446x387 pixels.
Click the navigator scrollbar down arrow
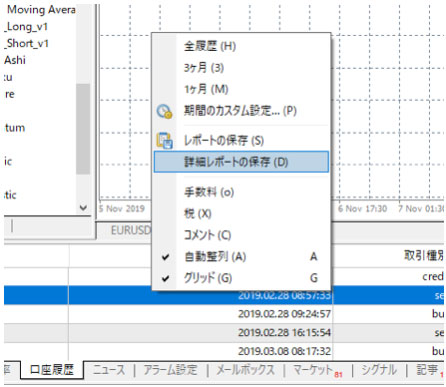pyautogui.click(x=83, y=208)
